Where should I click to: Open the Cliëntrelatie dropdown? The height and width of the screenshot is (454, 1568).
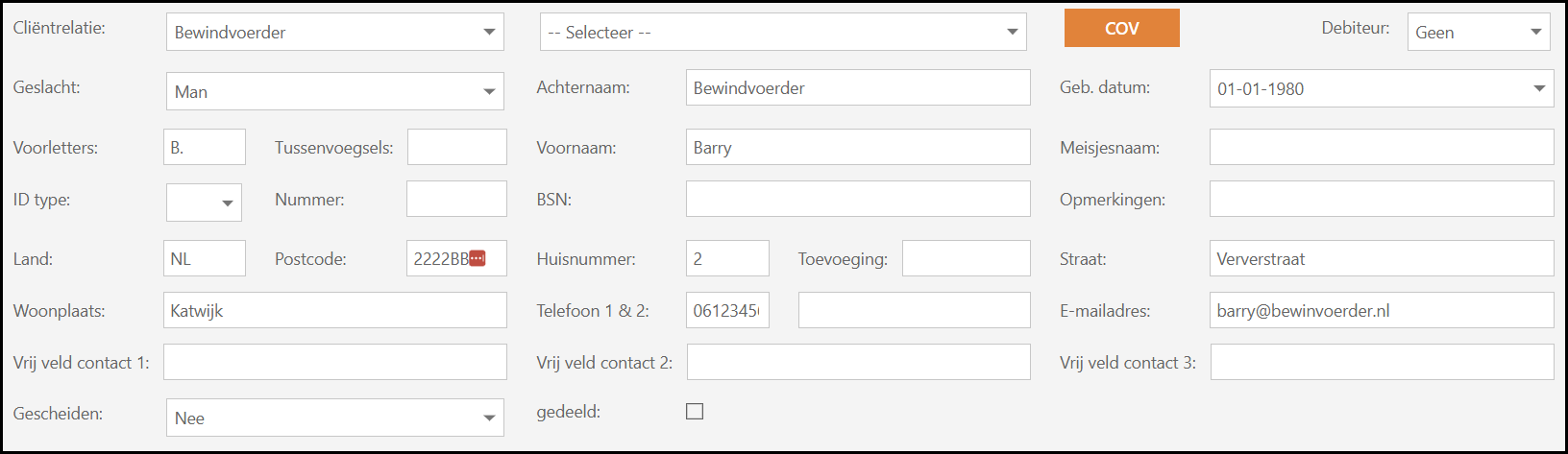[334, 32]
